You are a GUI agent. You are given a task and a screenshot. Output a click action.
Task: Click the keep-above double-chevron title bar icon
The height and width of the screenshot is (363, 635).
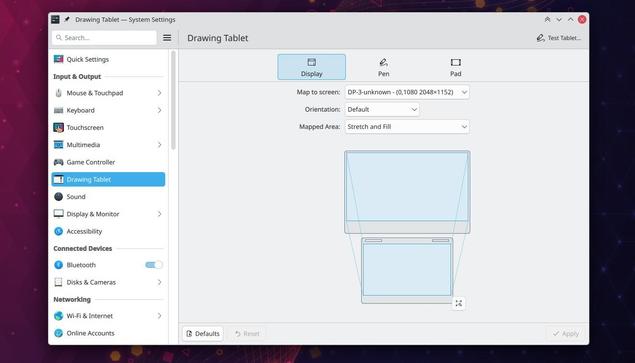[x=547, y=19]
